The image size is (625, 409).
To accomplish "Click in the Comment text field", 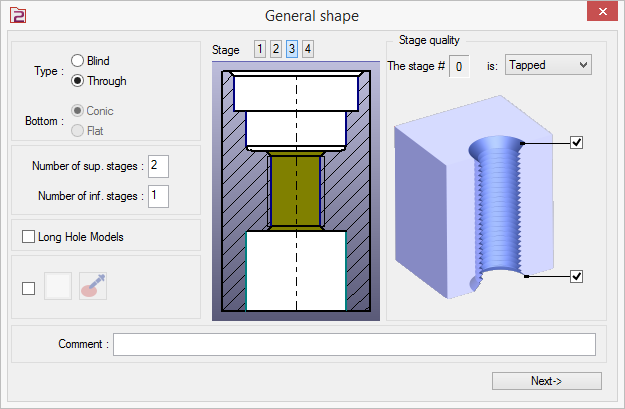I will point(354,344).
